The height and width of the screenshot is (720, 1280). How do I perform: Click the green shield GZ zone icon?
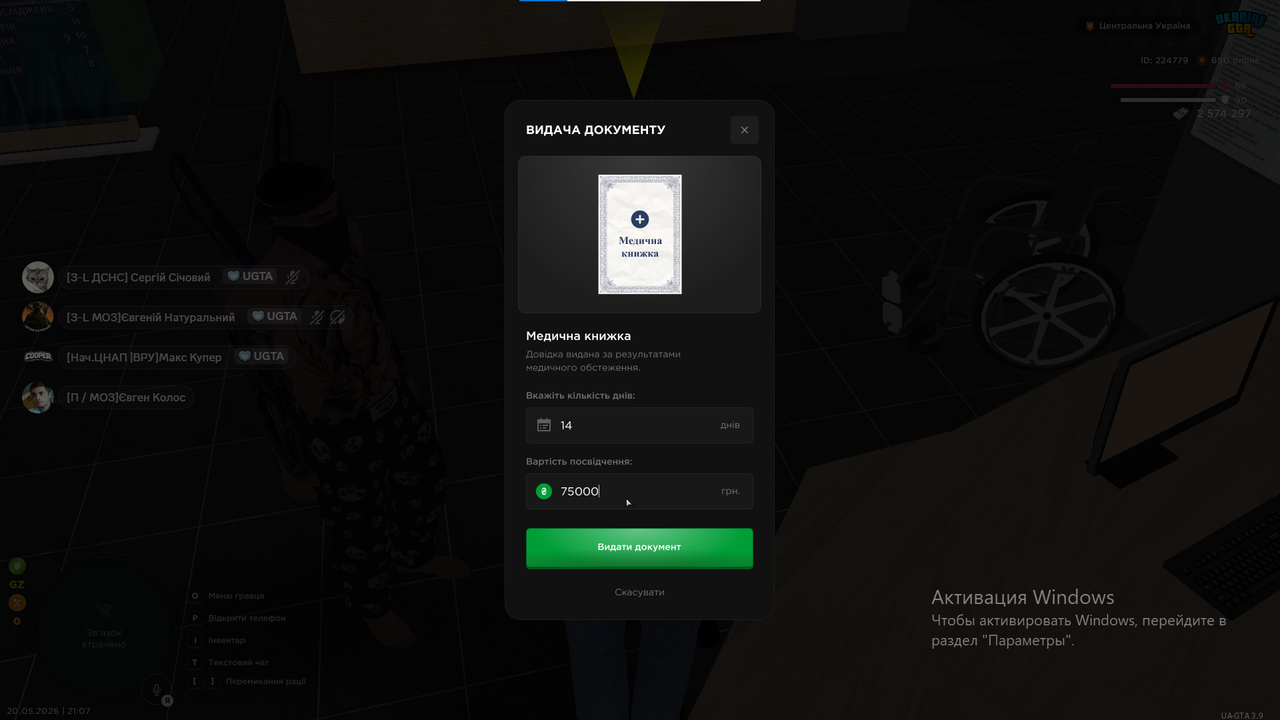(17, 566)
